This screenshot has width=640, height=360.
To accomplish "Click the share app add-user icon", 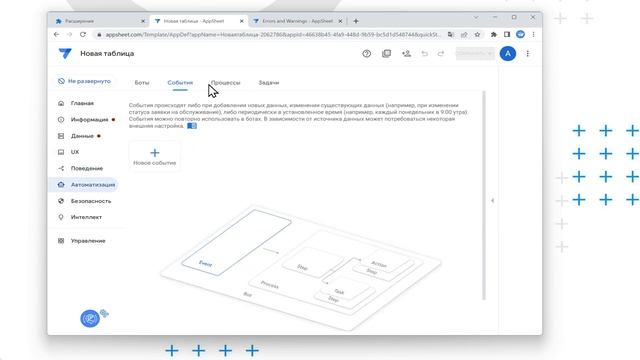I will click(x=406, y=53).
